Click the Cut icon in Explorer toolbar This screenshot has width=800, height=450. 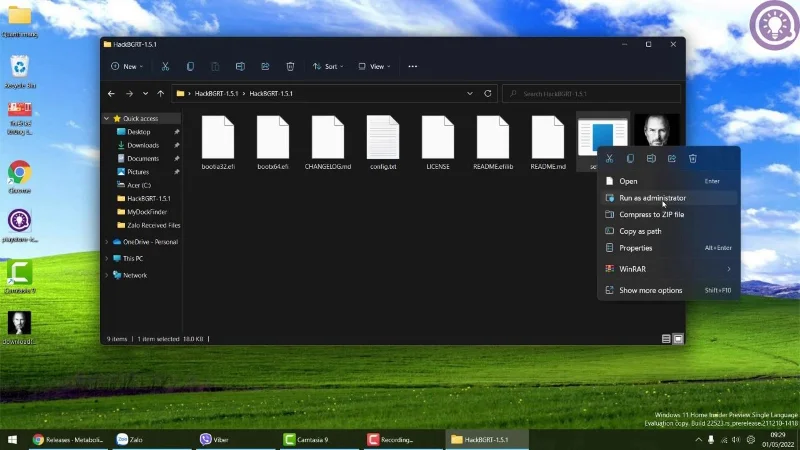165,66
